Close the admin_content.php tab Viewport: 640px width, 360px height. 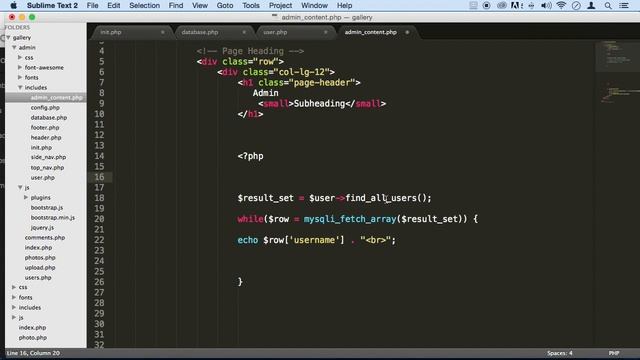pos(407,32)
